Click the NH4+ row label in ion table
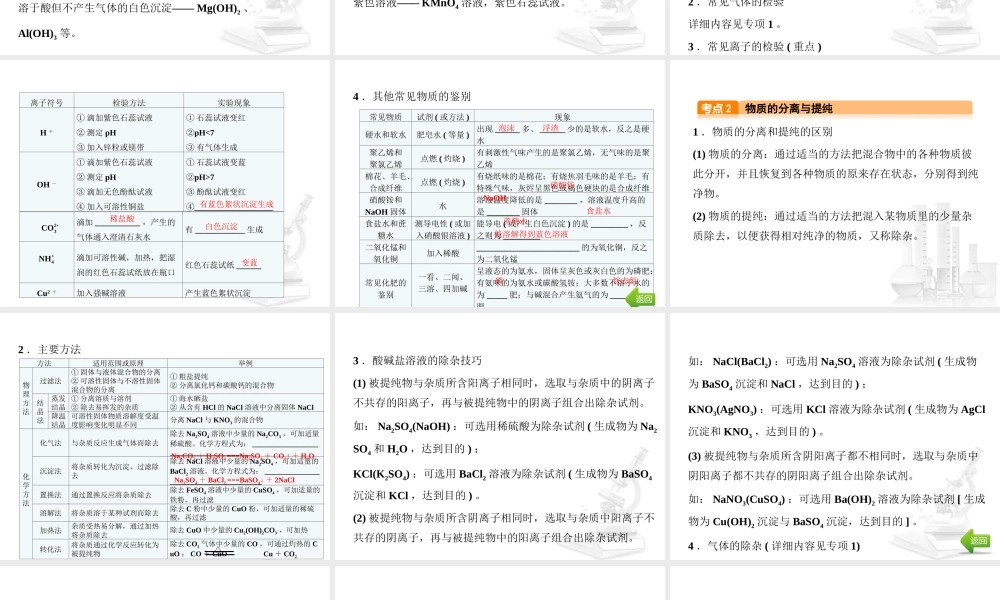The image size is (1000, 600). pos(47,259)
